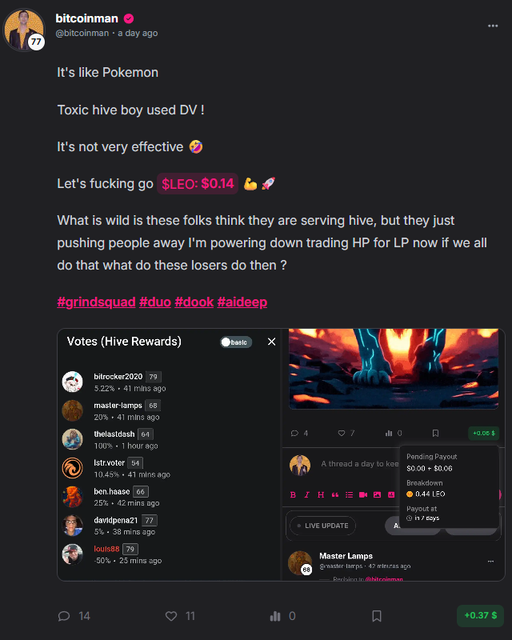Open the #grindsquad hashtag

96,302
